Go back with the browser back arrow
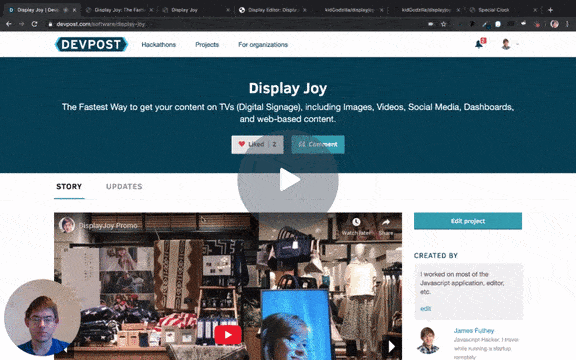576x360 pixels. click(x=9, y=24)
